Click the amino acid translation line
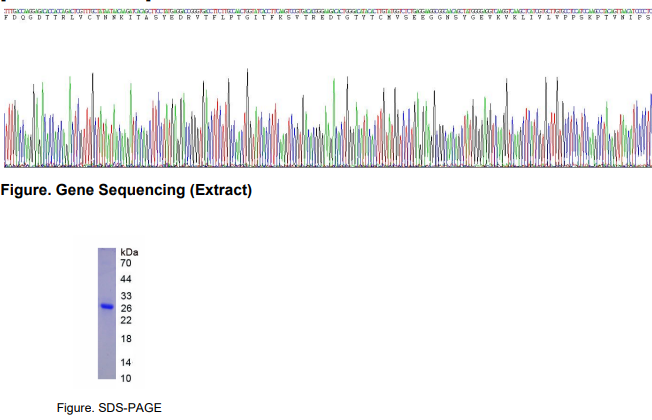 point(326,17)
